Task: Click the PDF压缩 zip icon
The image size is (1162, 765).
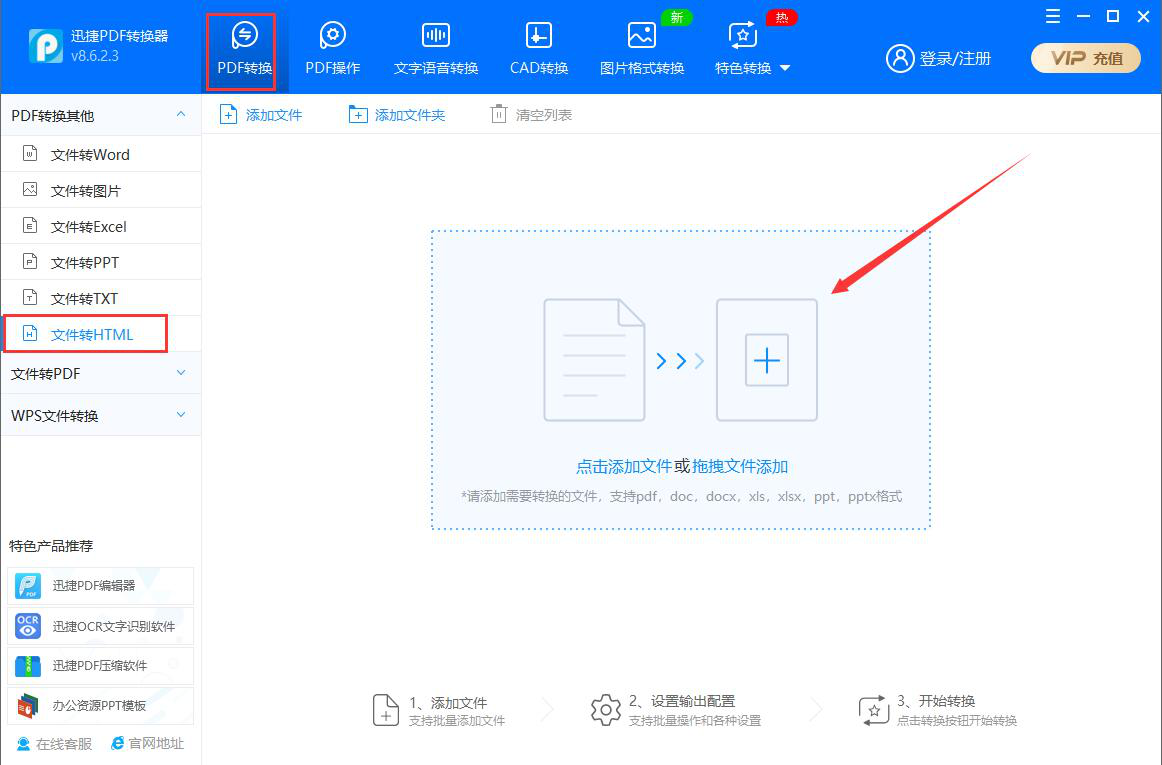Action: coord(28,666)
